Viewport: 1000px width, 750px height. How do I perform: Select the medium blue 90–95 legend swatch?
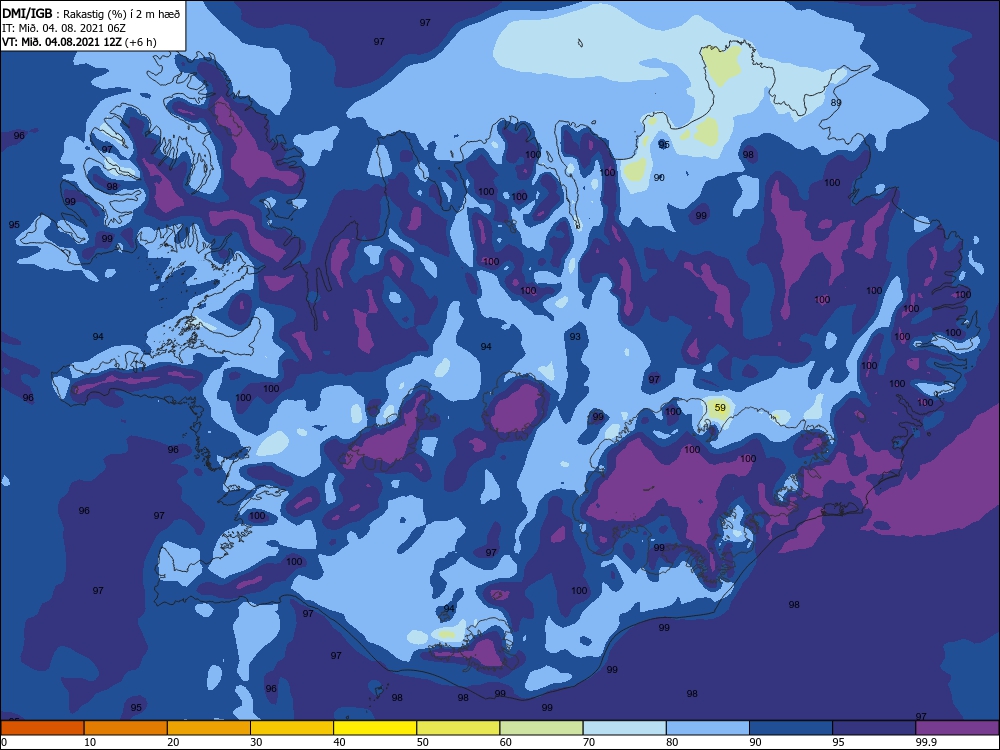pos(791,728)
